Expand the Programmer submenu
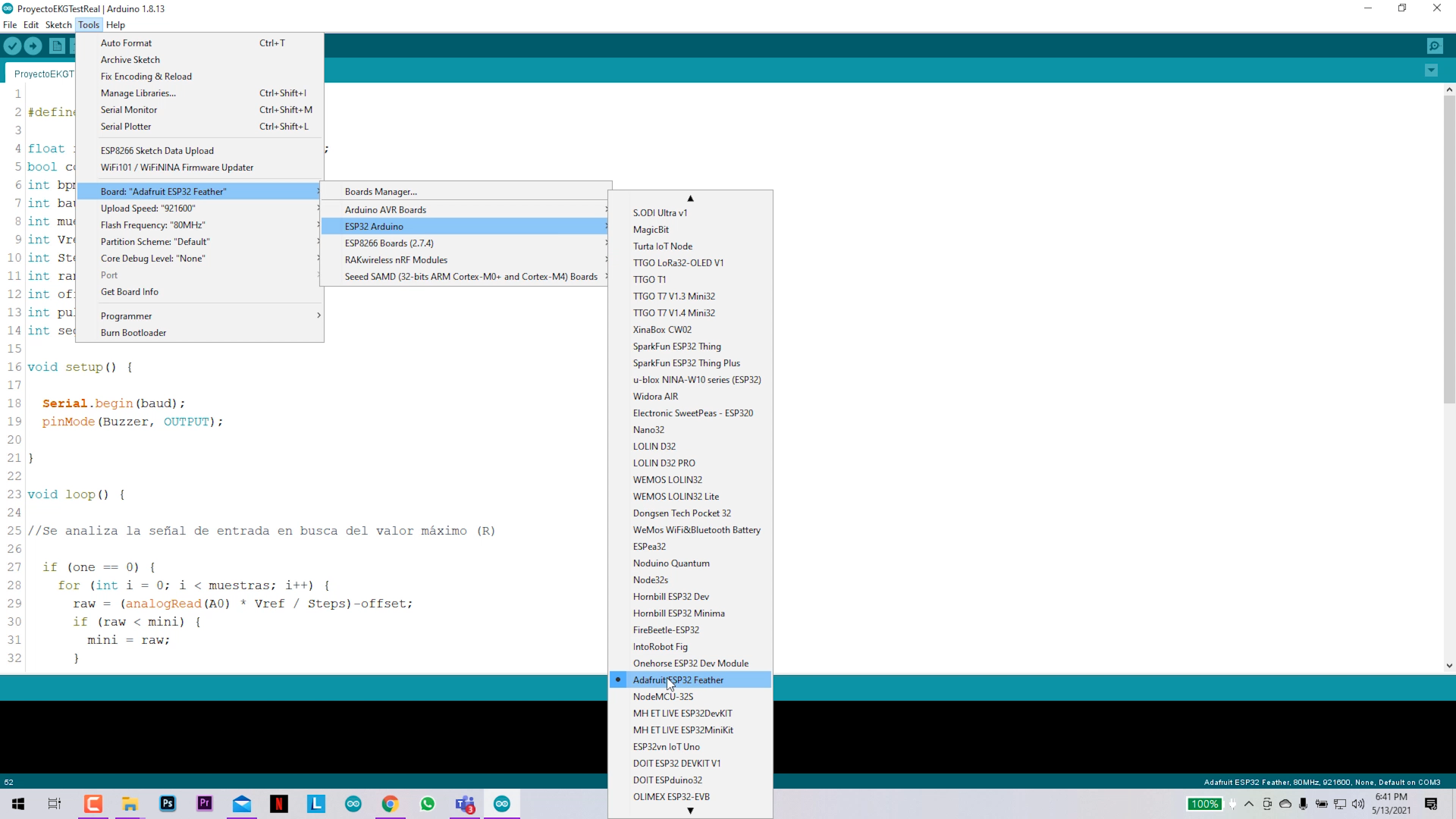This screenshot has width=1456, height=819. click(127, 315)
